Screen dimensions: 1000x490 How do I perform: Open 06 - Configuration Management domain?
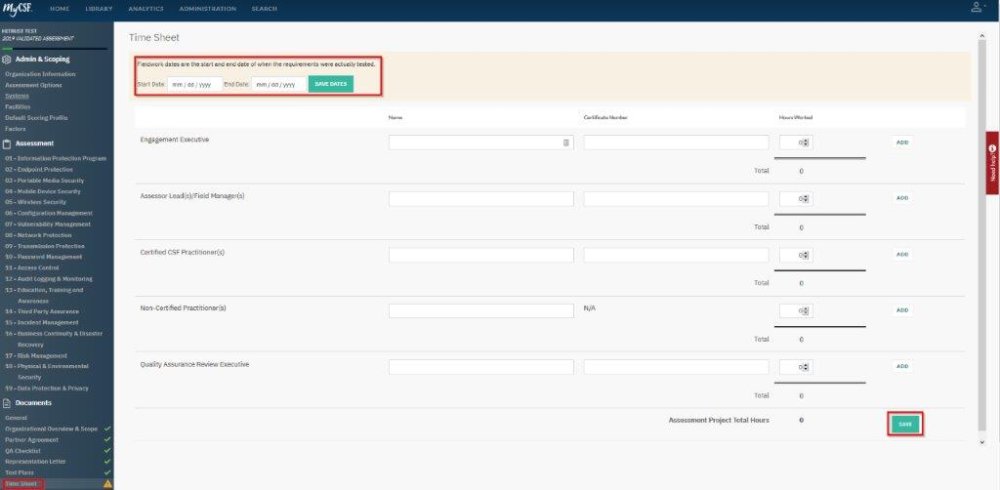(48, 213)
